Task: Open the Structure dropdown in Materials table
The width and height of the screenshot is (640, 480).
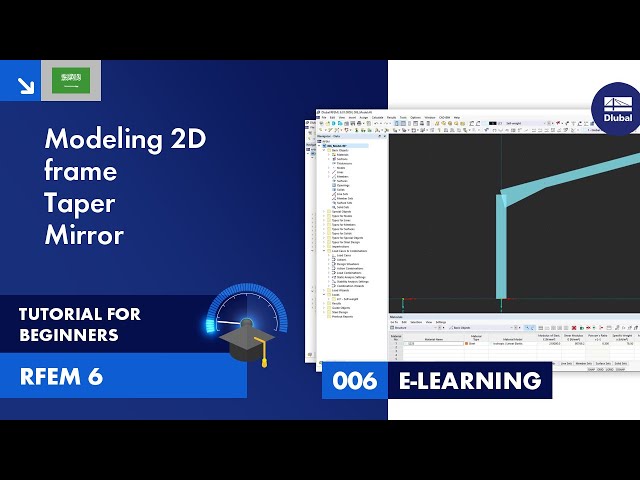Action: [x=413, y=328]
